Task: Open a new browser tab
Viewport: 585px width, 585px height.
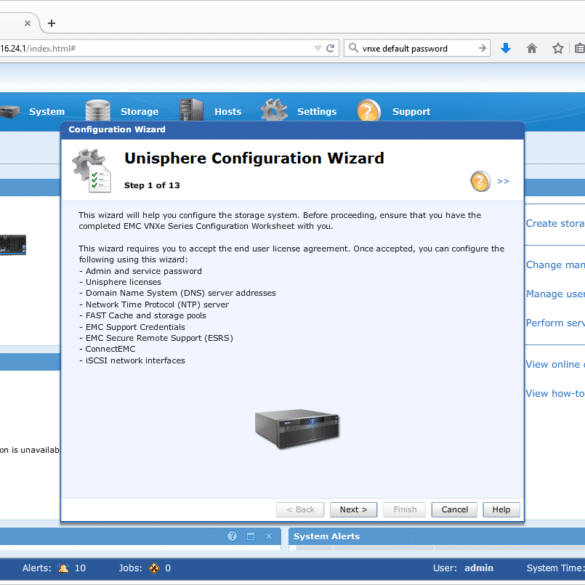Action: [51, 23]
